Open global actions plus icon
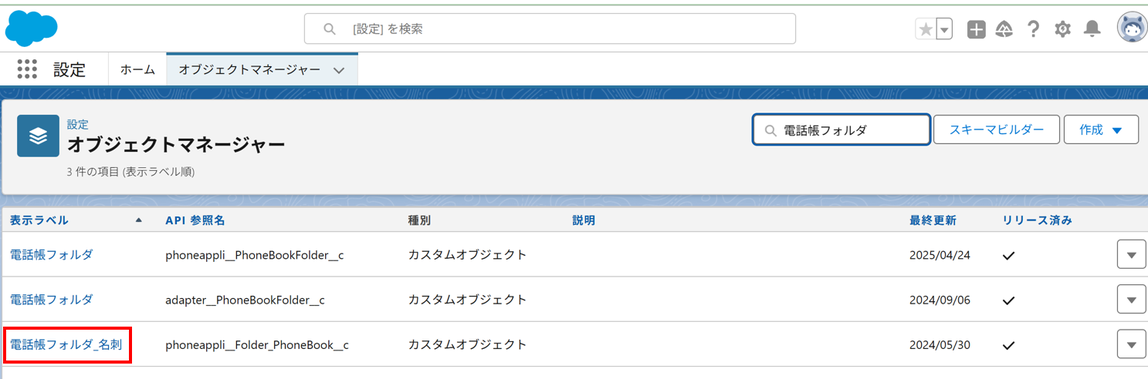This screenshot has height=379, width=1148. pos(977,29)
